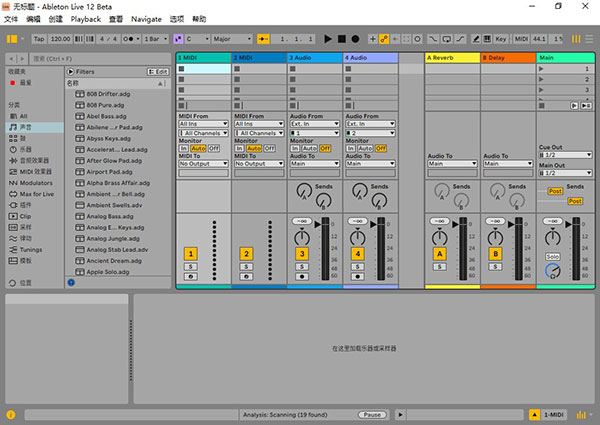
Task: Switch to Arrangement view lines icon
Action: (589, 39)
